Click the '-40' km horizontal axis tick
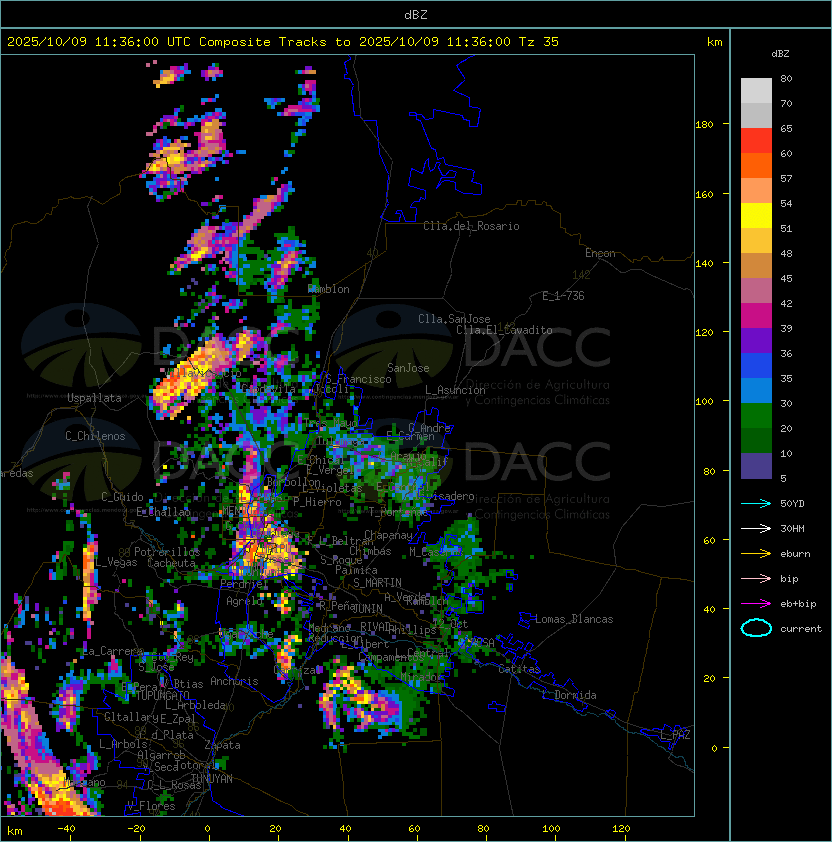 tap(66, 829)
